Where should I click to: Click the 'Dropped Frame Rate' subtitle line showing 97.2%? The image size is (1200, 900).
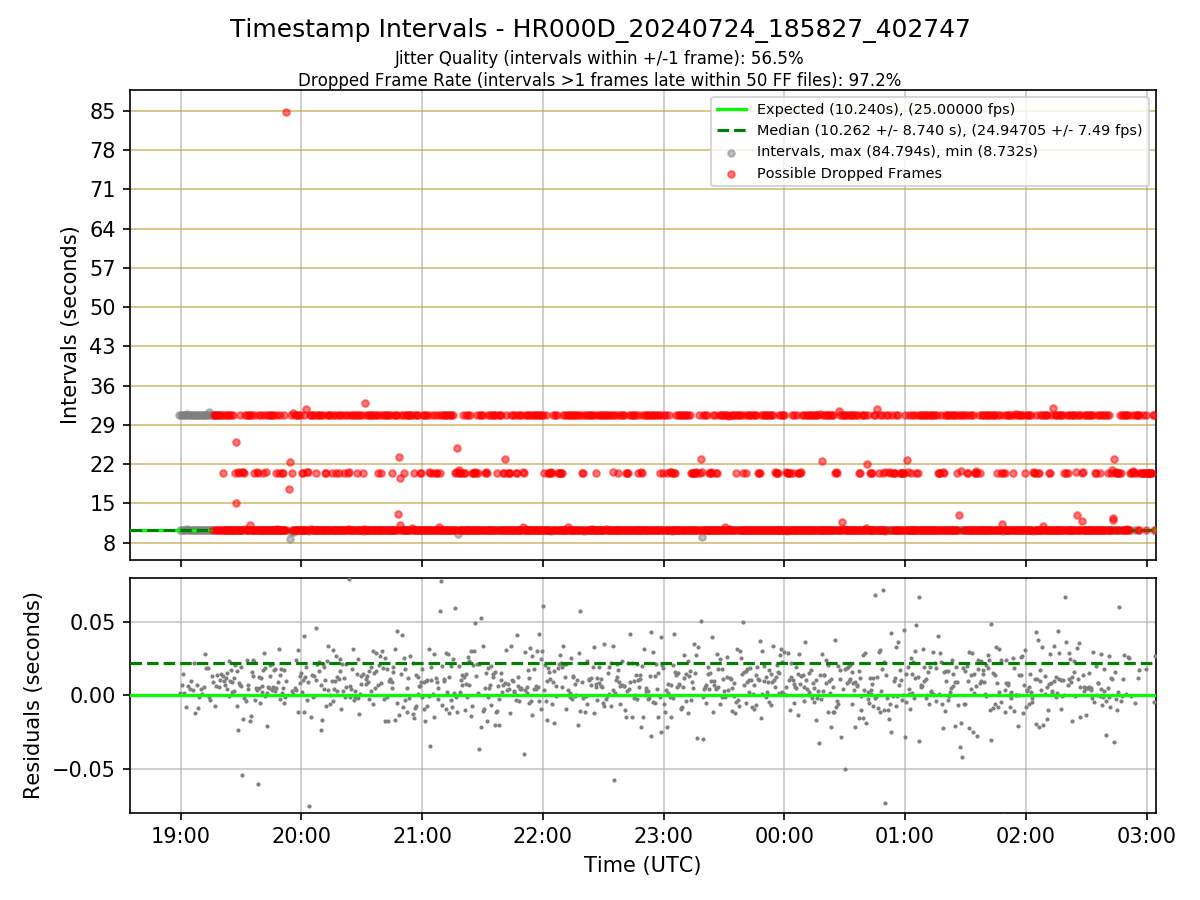click(x=599, y=79)
